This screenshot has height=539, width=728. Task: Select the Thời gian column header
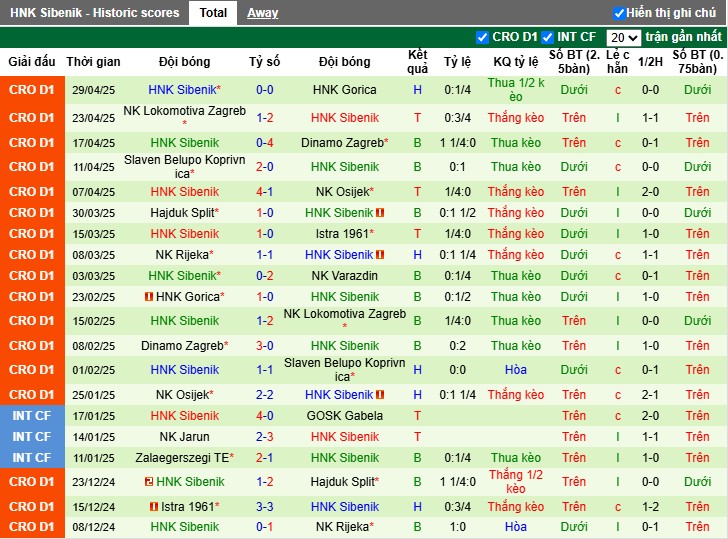[x=93, y=62]
